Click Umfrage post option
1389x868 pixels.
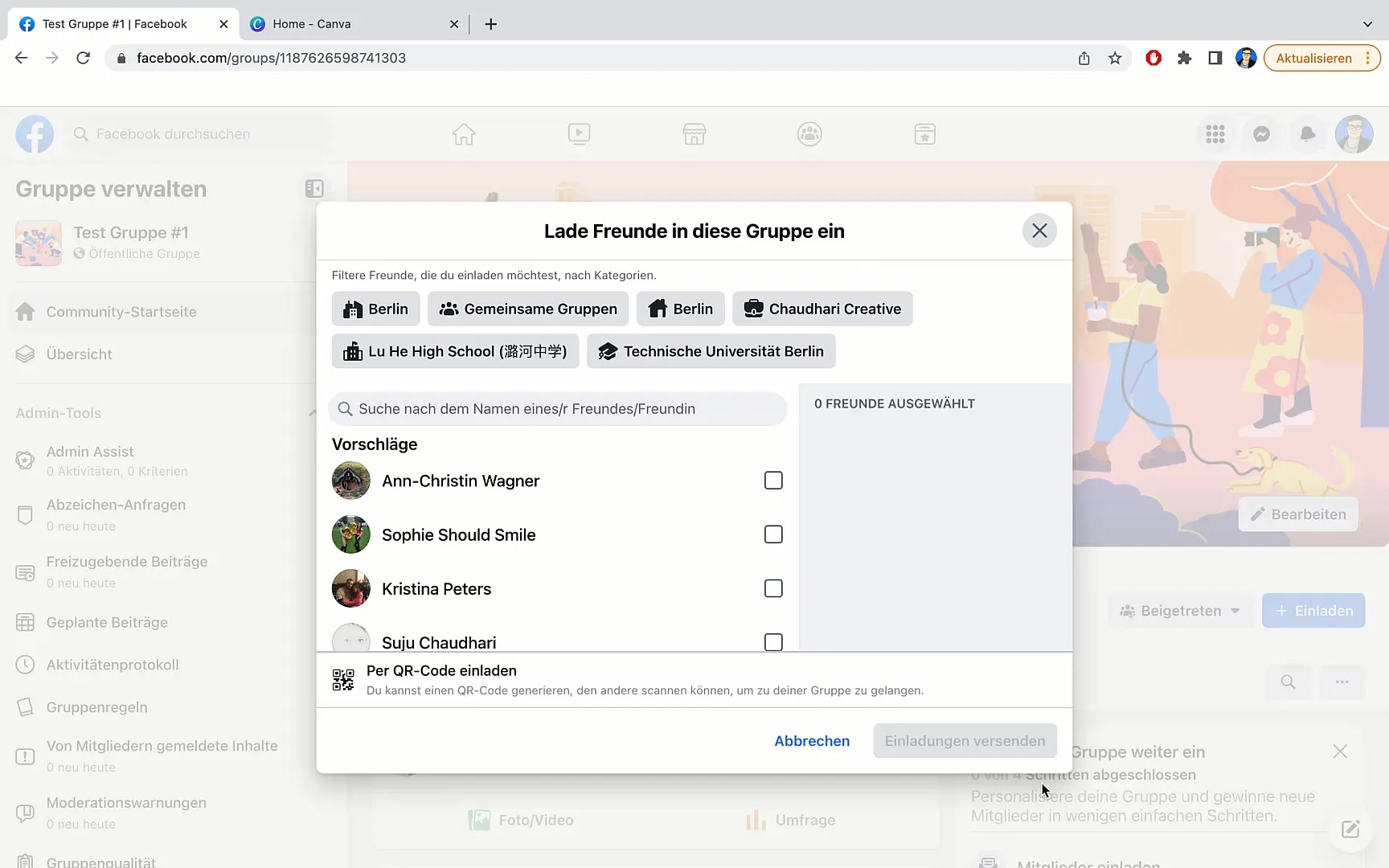tap(791, 820)
